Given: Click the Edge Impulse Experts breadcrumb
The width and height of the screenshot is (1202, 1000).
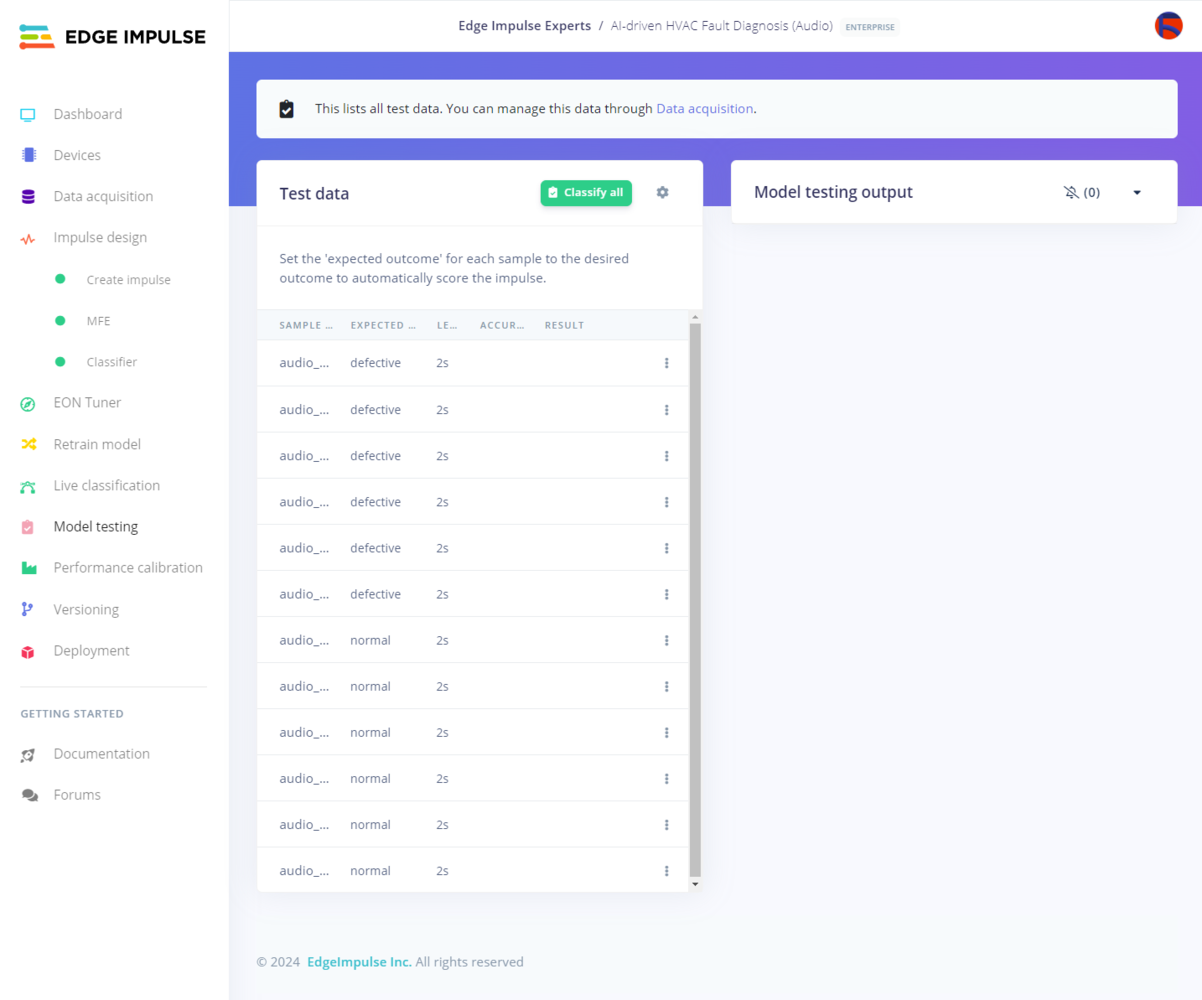Looking at the screenshot, I should pyautogui.click(x=525, y=26).
